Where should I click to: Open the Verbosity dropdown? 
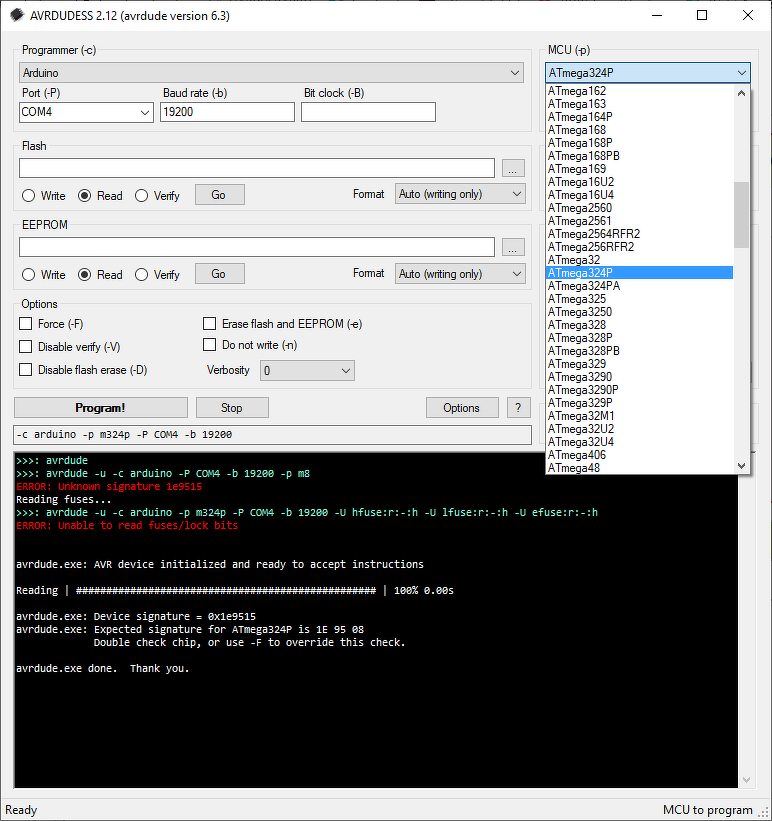[307, 371]
